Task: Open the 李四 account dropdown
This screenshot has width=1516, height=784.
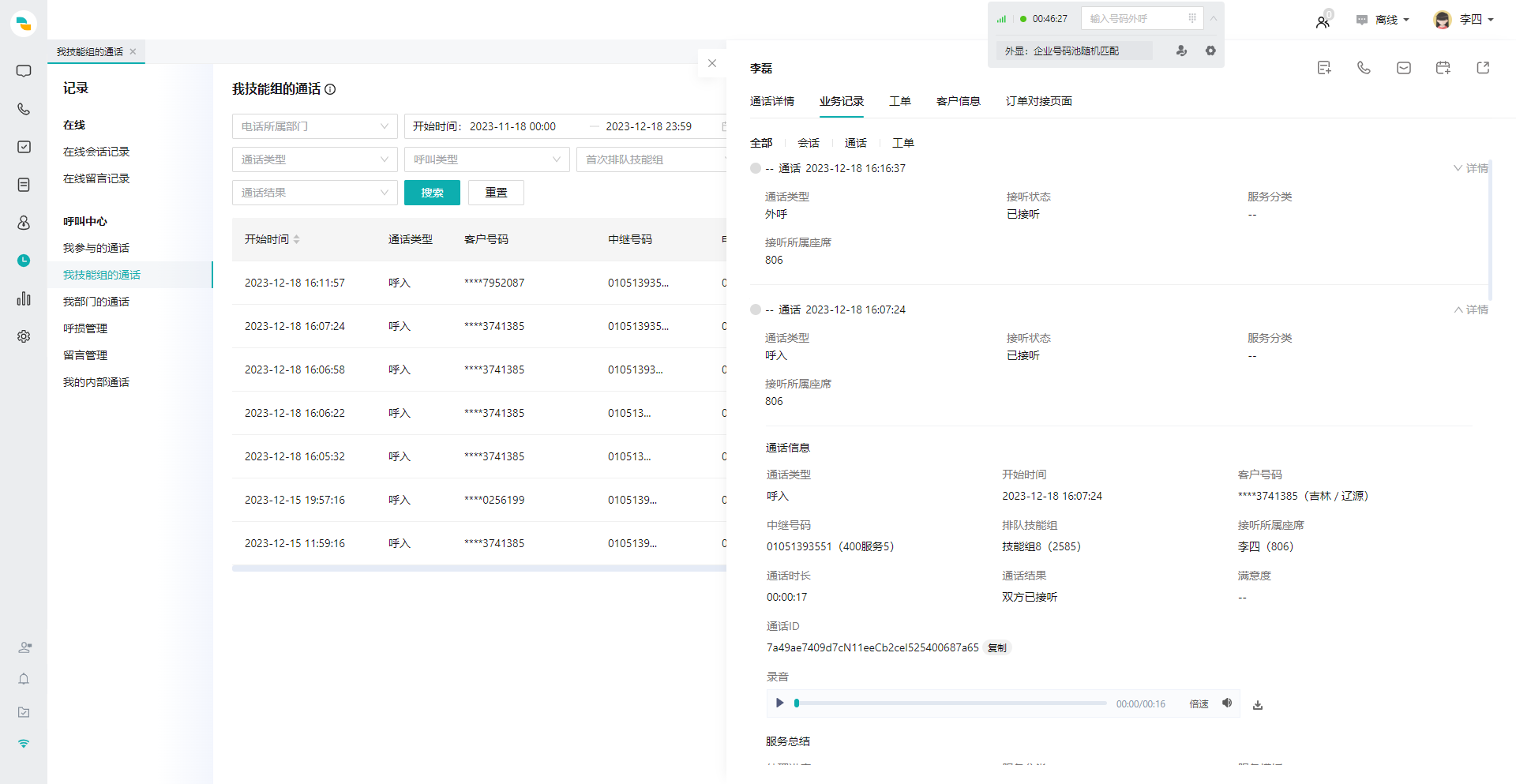Action: (x=1464, y=20)
